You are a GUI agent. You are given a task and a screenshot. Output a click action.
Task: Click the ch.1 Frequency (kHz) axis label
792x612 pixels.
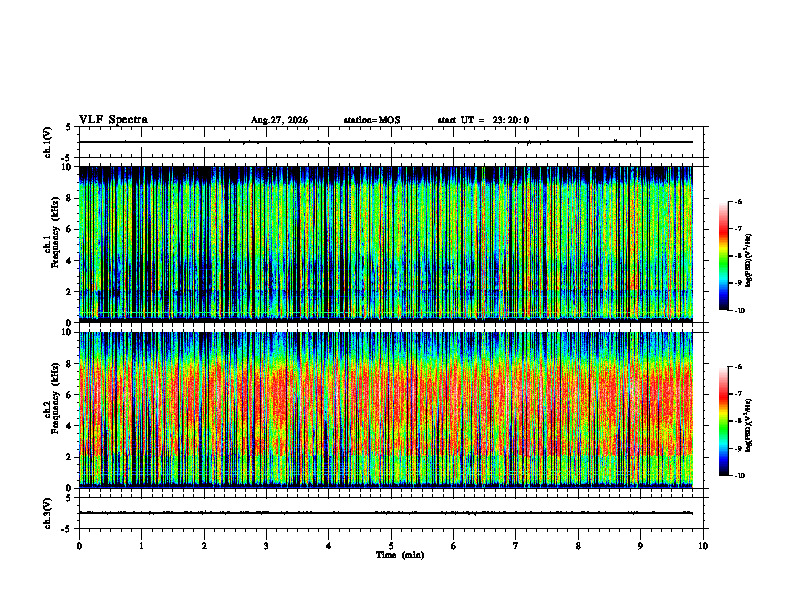click(x=53, y=244)
